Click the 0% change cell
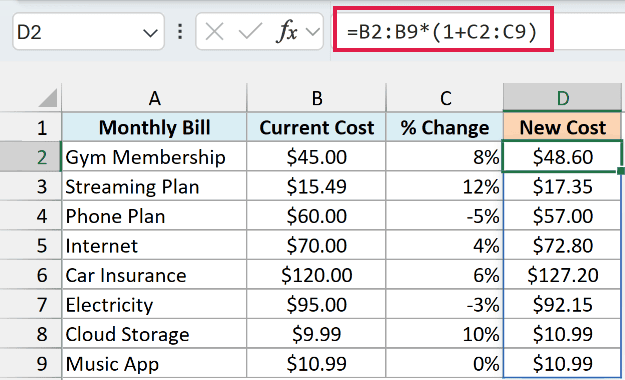 click(445, 363)
